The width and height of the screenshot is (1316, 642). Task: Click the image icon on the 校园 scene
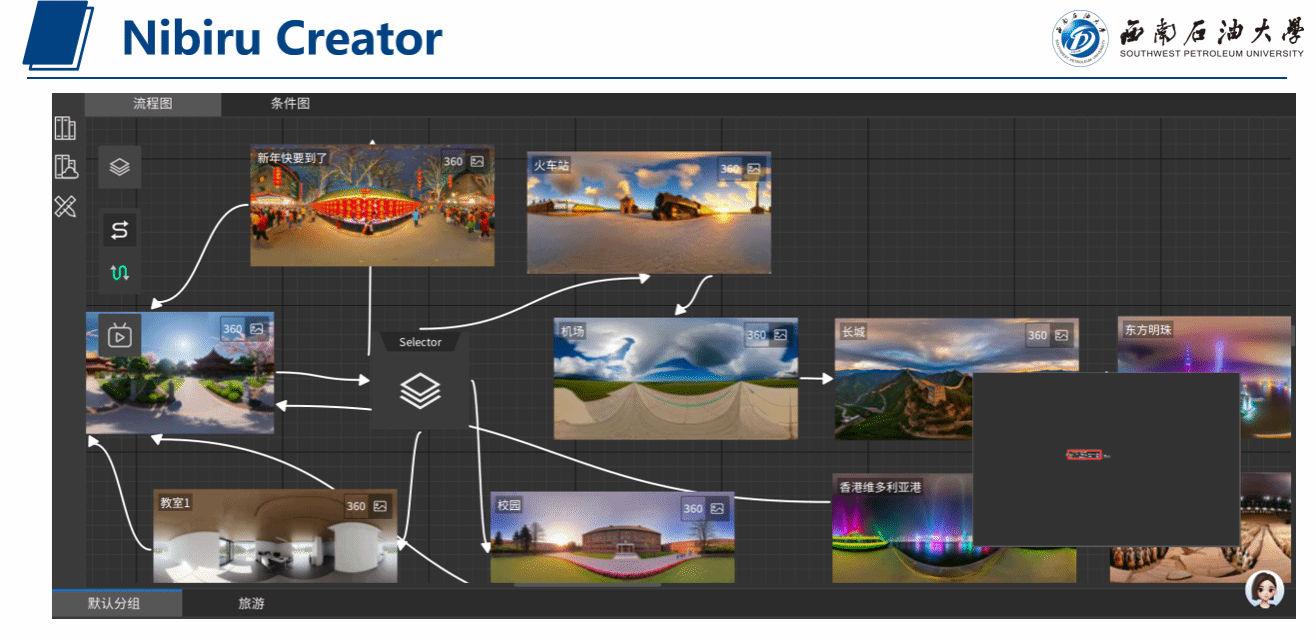tap(717, 509)
